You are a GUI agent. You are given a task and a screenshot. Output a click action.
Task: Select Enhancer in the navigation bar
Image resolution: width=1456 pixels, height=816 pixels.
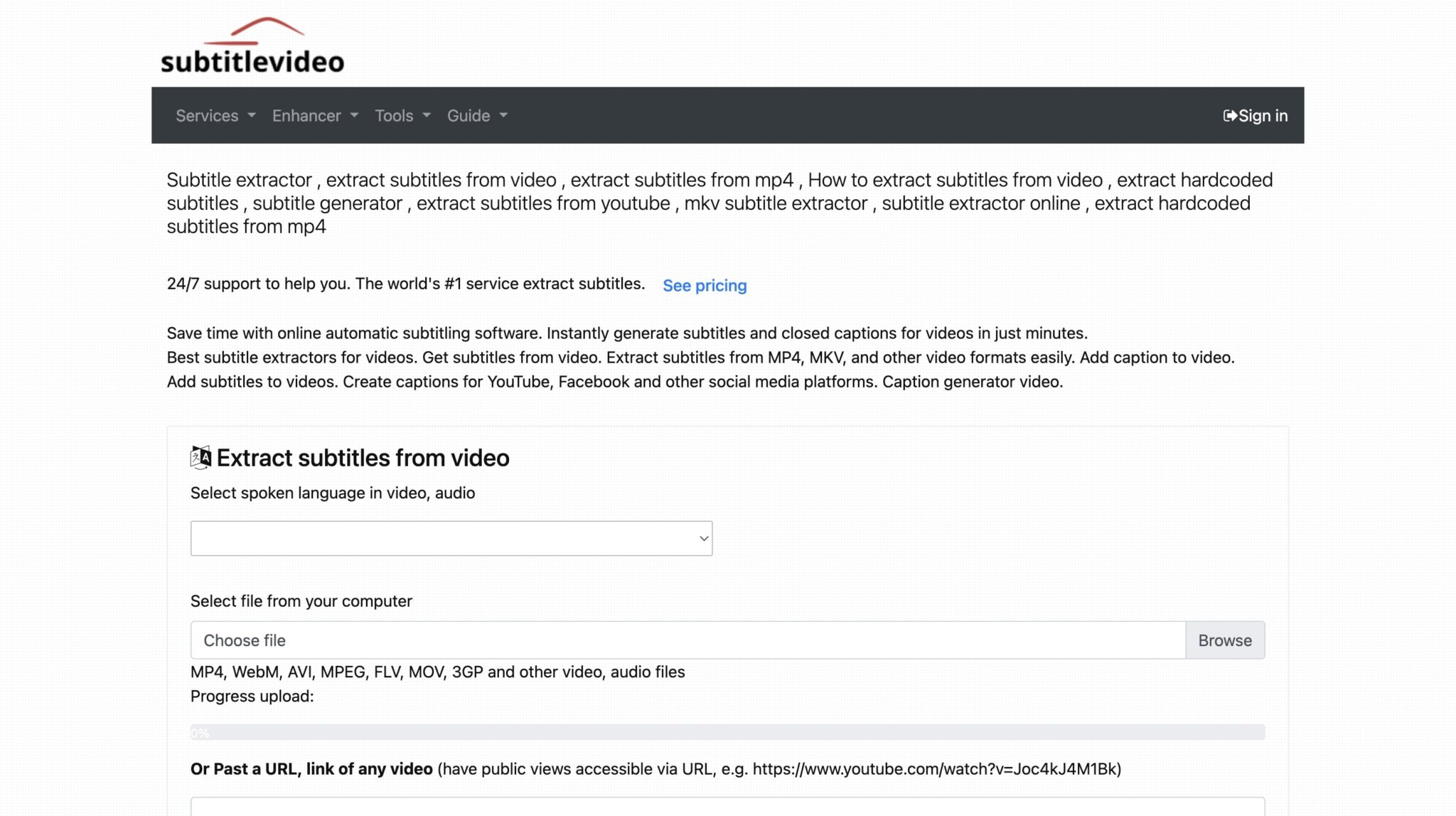tap(306, 115)
